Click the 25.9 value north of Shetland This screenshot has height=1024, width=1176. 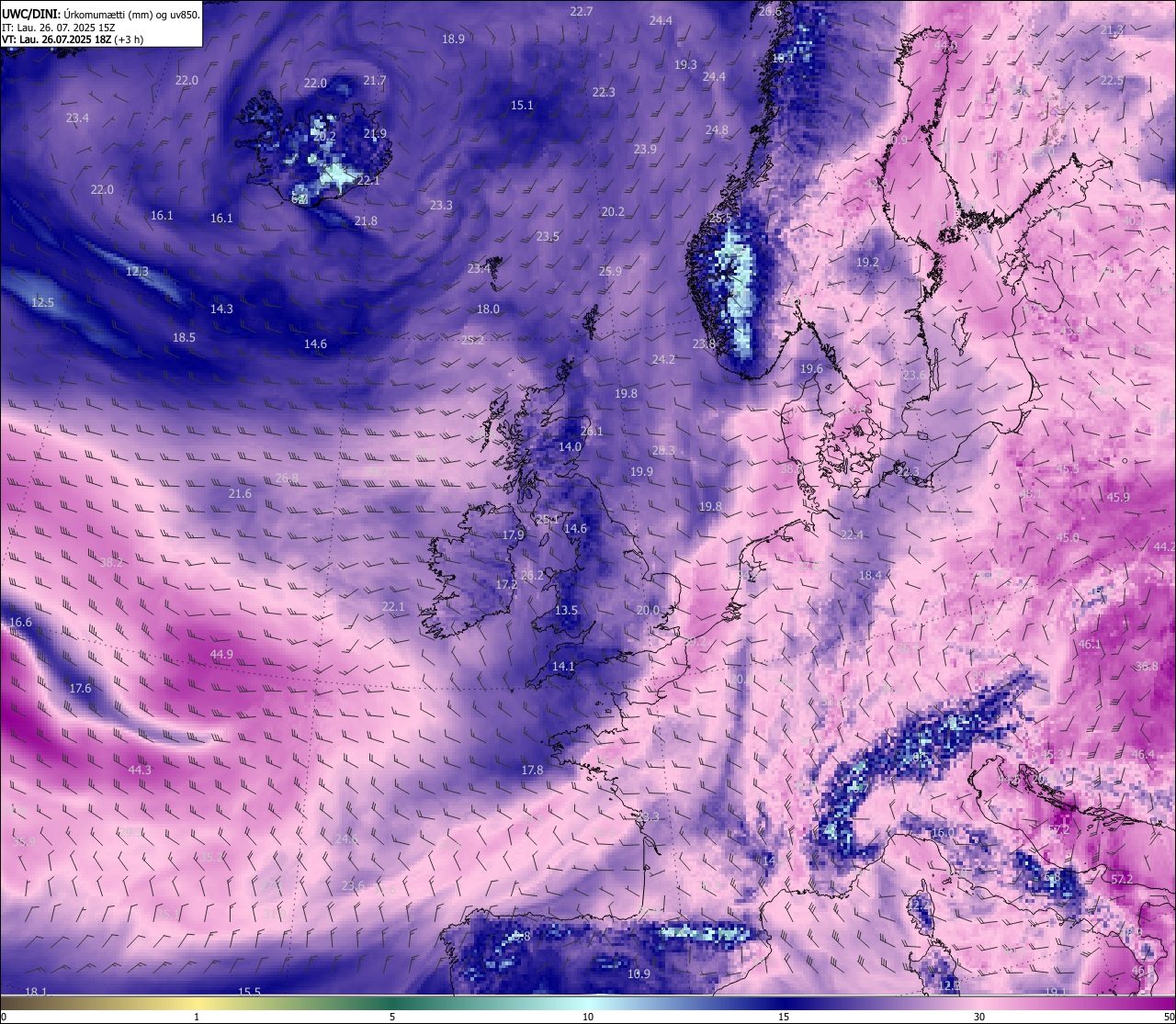pos(610,271)
